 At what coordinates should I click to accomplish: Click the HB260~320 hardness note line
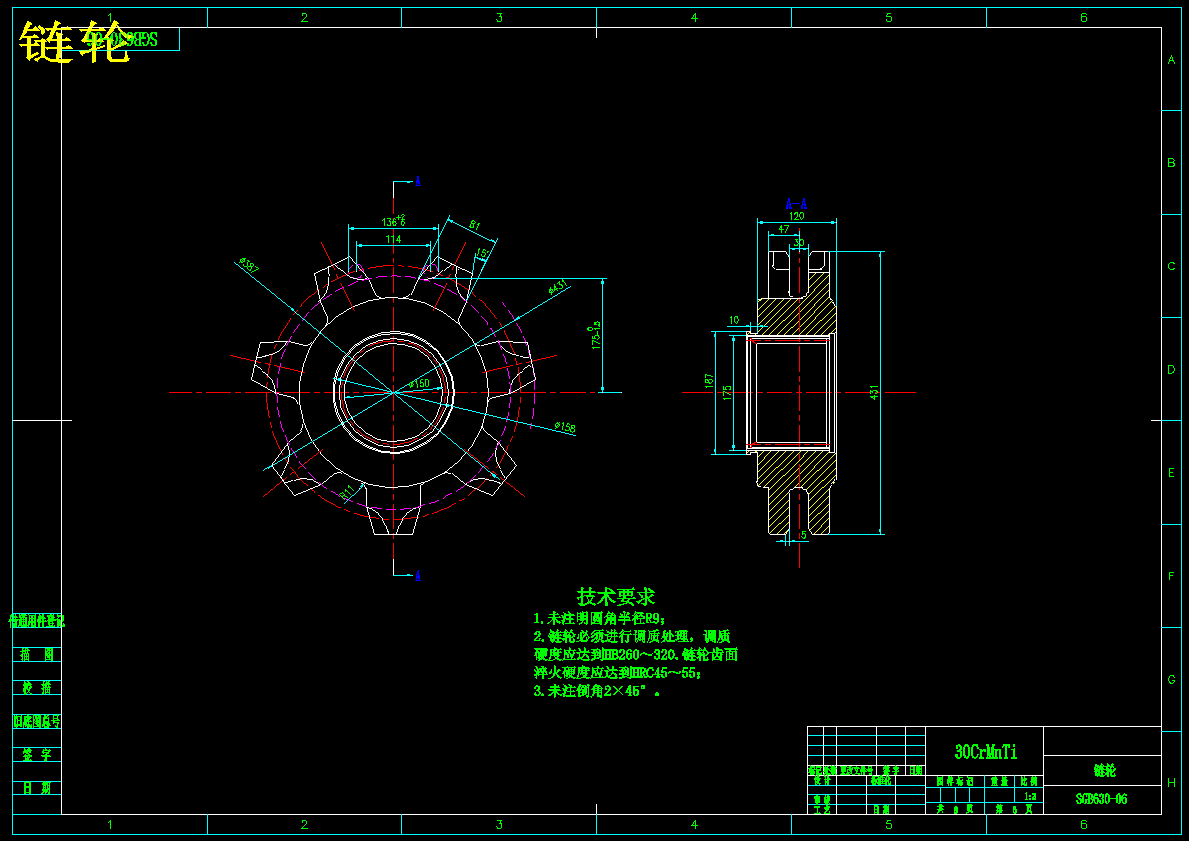[635, 654]
